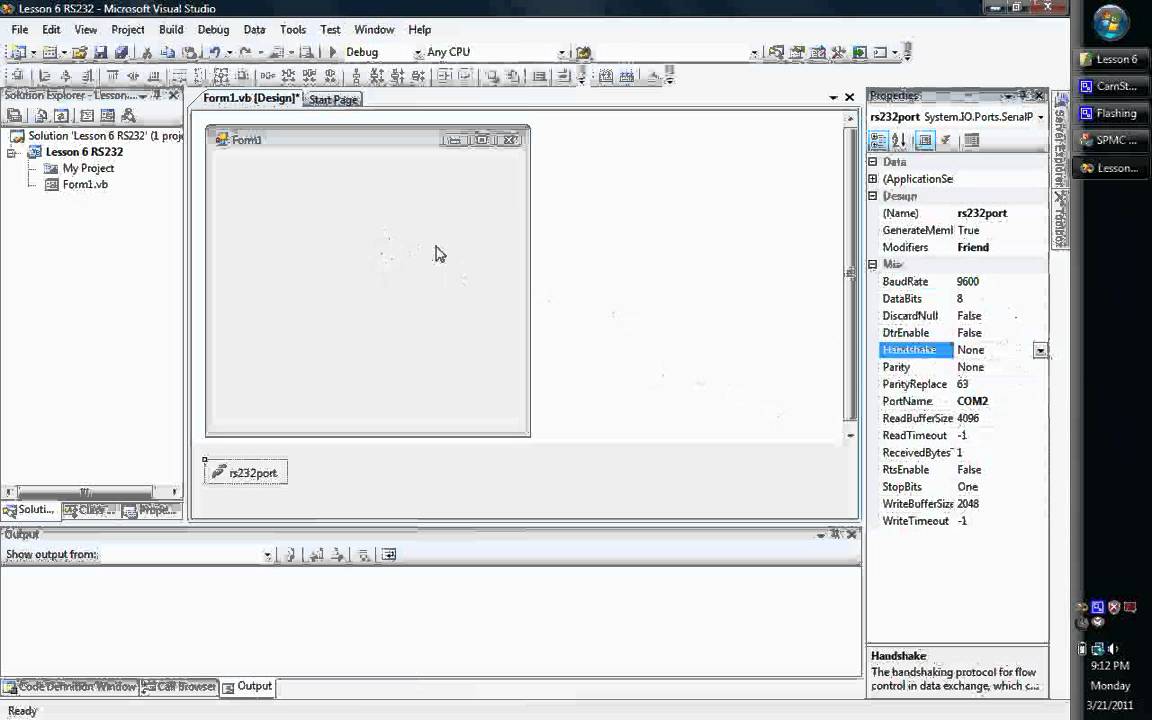Click the Align Rights layout icon
Image resolution: width=1152 pixels, height=720 pixels.
pos(87,76)
